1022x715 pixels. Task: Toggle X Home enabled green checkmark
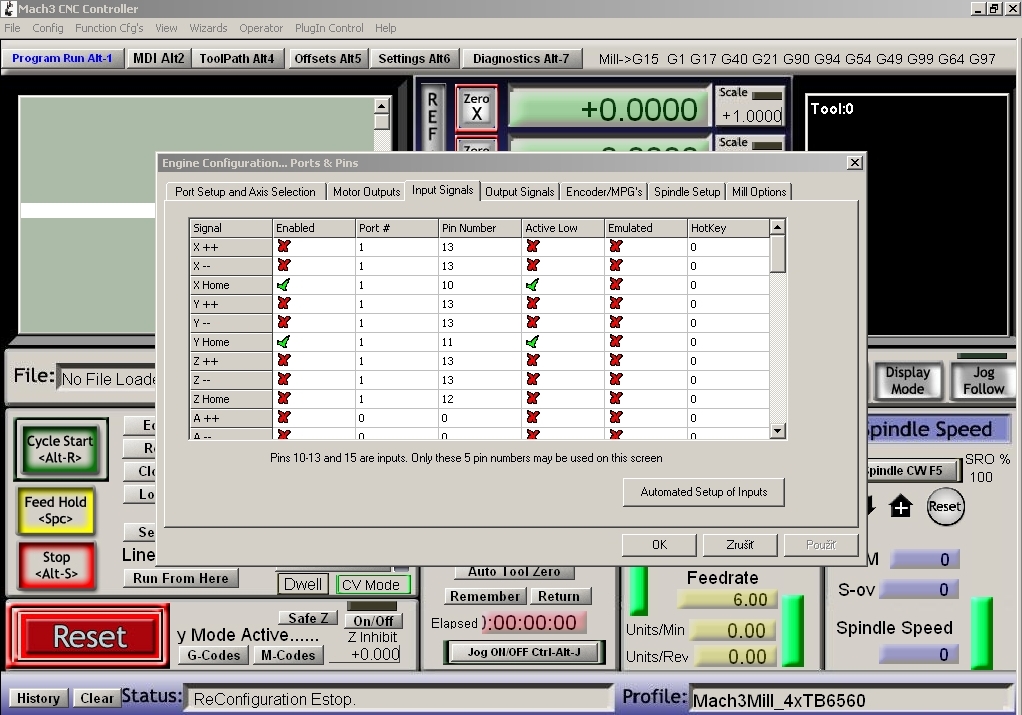pyautogui.click(x=284, y=285)
